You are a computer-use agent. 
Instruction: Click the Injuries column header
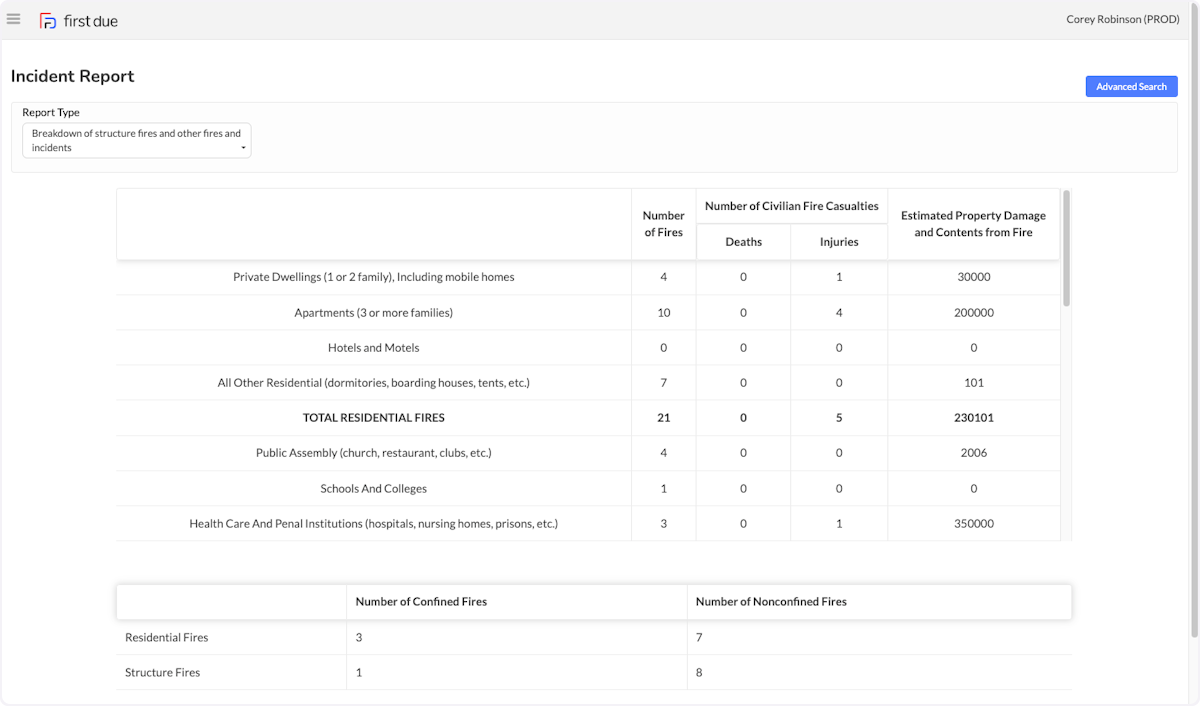[839, 242]
